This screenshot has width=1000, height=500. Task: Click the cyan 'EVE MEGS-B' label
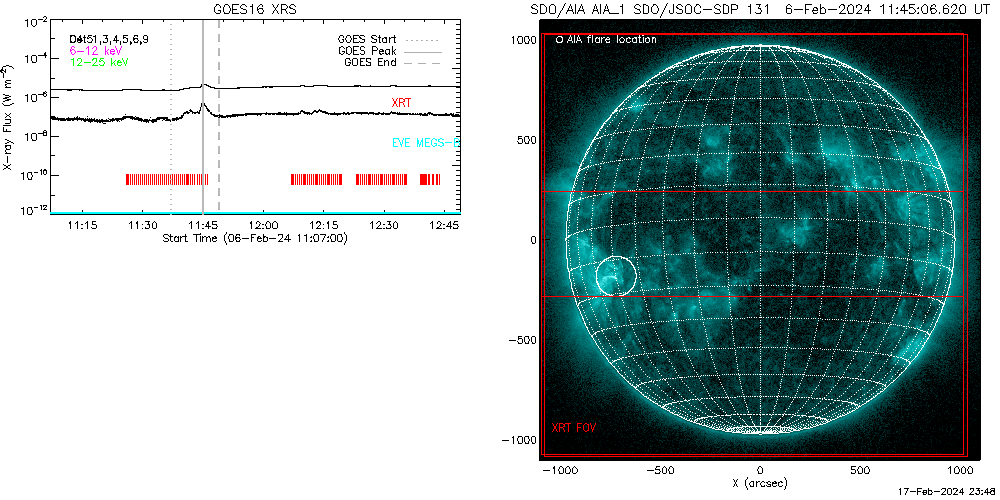425,143
